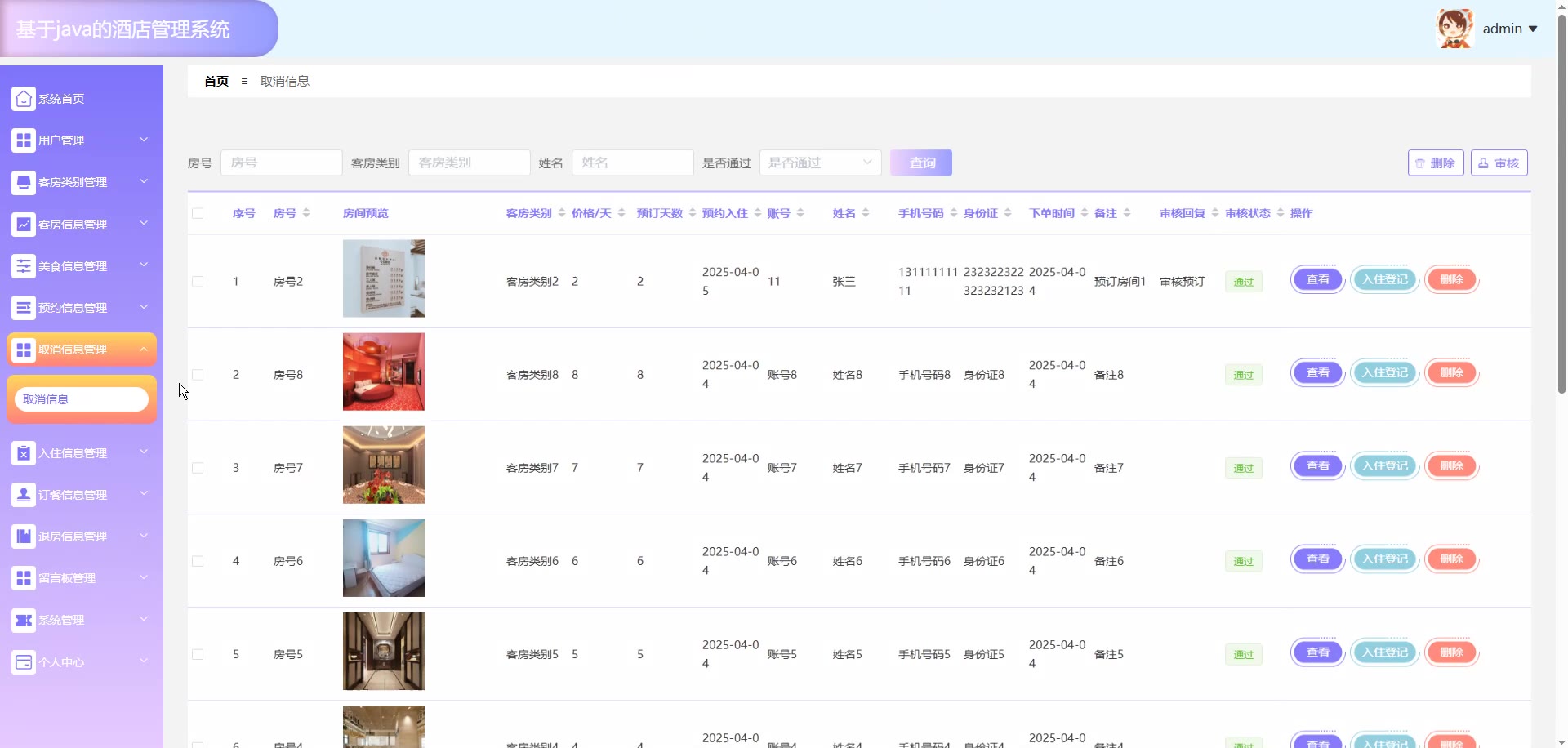This screenshot has width=1568, height=748.
Task: Check the row for 房号2
Action: (x=198, y=282)
